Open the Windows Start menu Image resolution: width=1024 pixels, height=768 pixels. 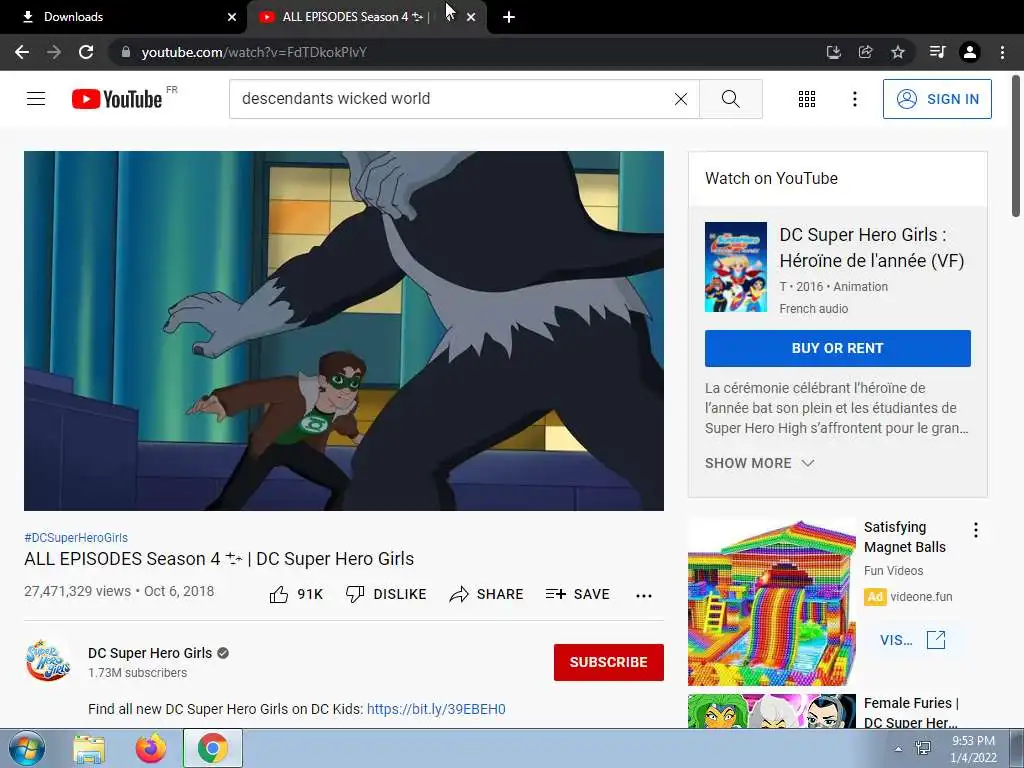[x=26, y=749]
